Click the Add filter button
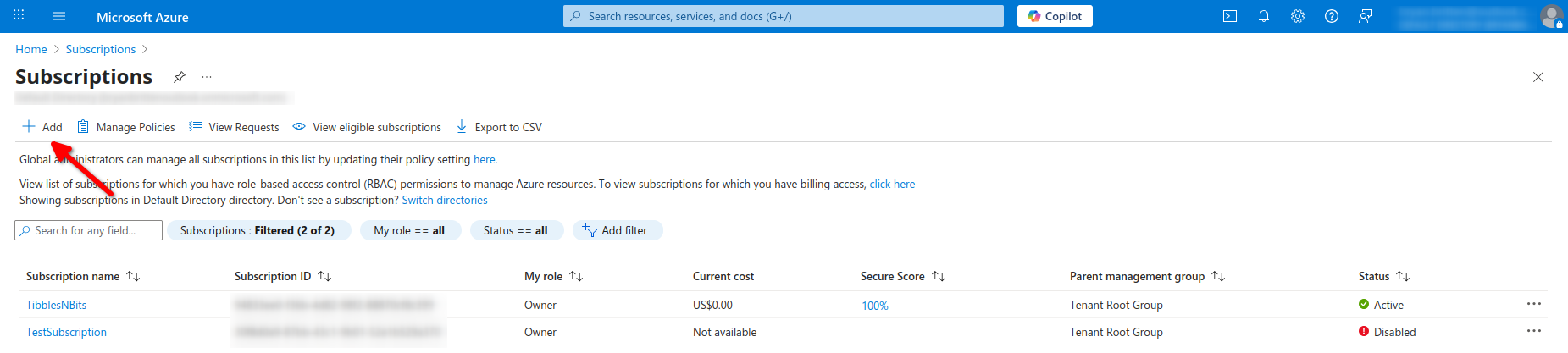 click(x=617, y=230)
